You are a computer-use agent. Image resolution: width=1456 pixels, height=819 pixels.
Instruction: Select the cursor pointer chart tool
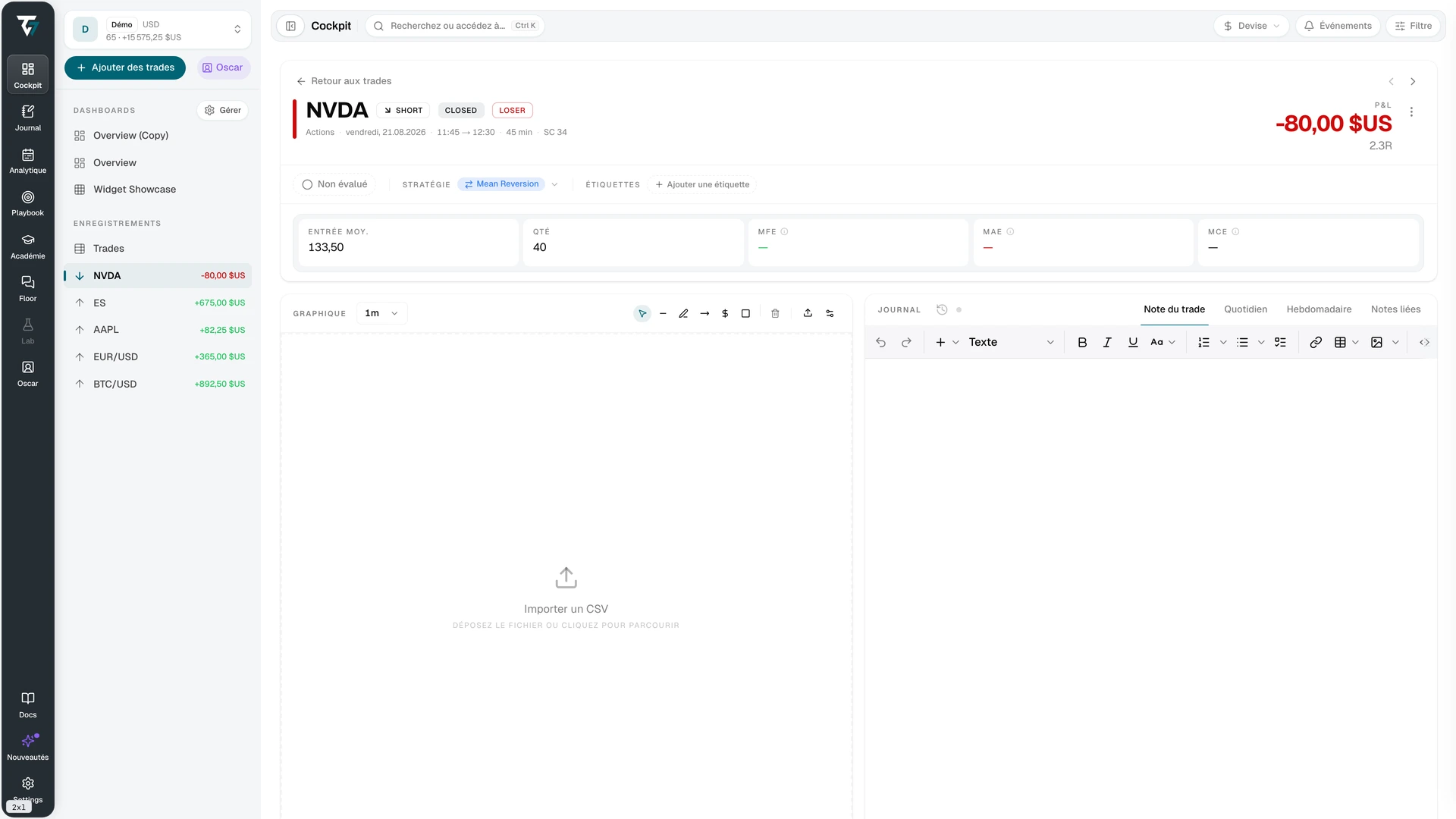tap(642, 313)
